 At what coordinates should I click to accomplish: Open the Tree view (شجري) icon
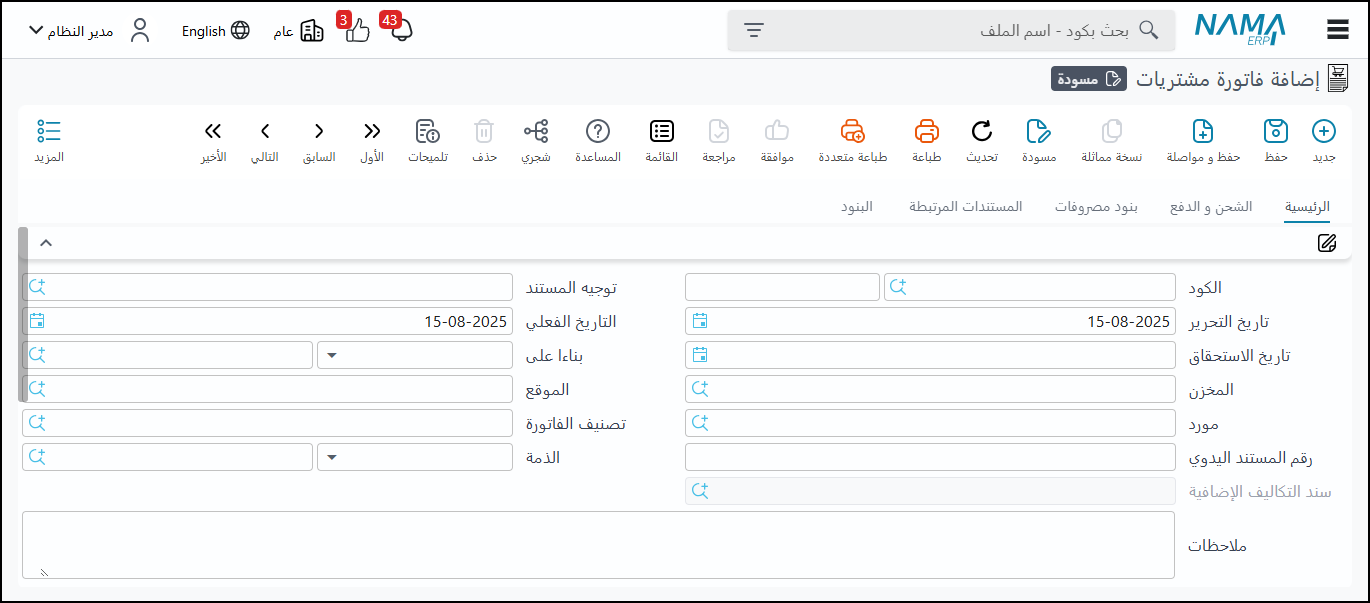coord(536,132)
